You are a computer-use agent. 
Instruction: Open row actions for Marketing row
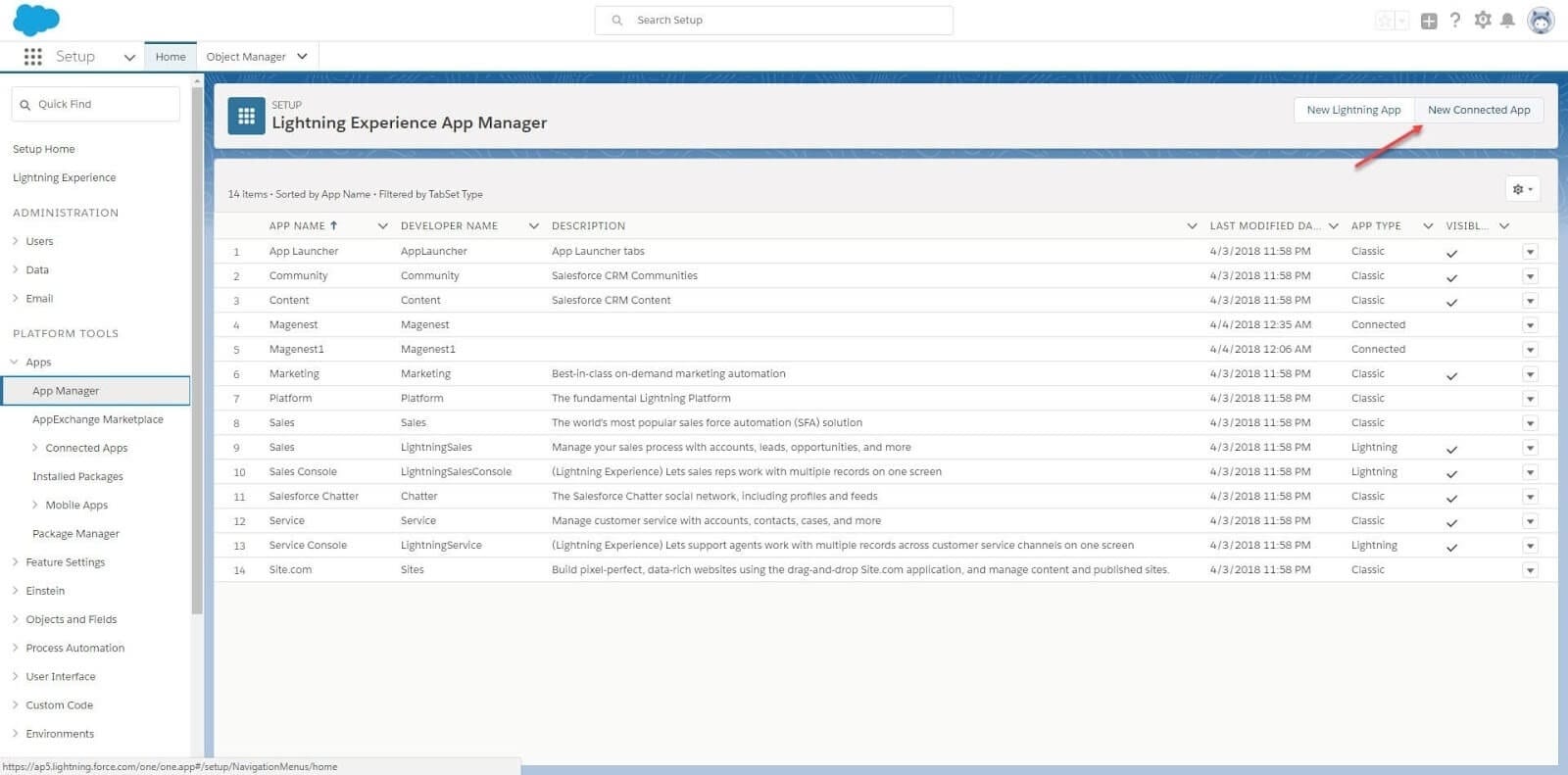click(1530, 374)
